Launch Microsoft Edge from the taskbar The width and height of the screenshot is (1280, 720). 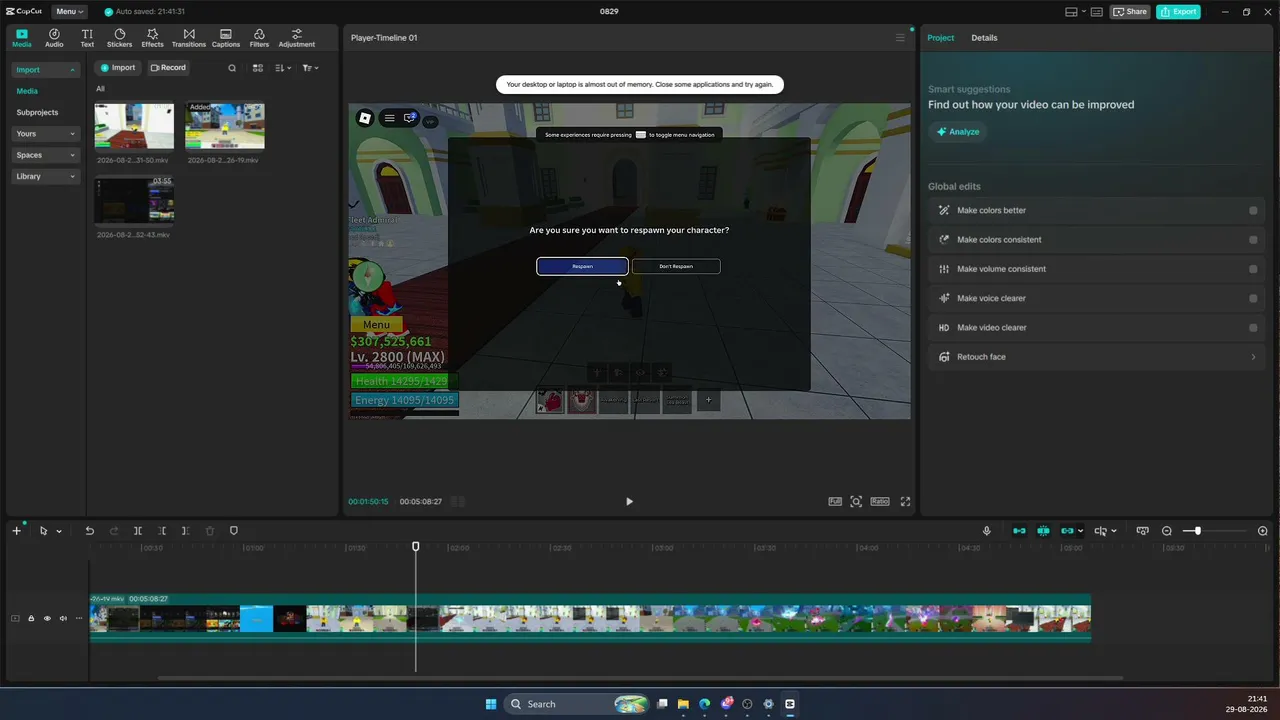pos(704,704)
